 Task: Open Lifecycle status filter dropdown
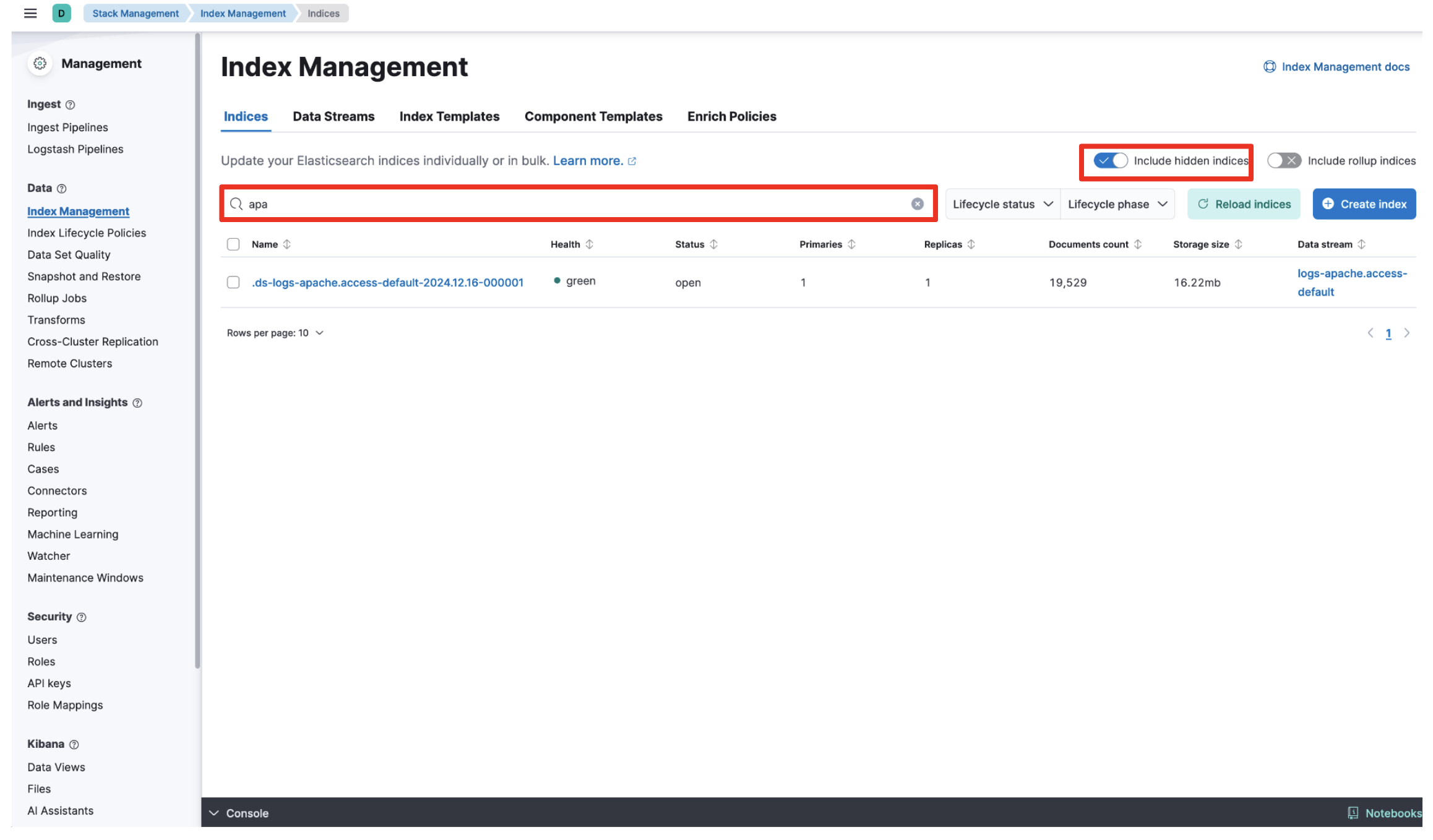tap(1002, 204)
